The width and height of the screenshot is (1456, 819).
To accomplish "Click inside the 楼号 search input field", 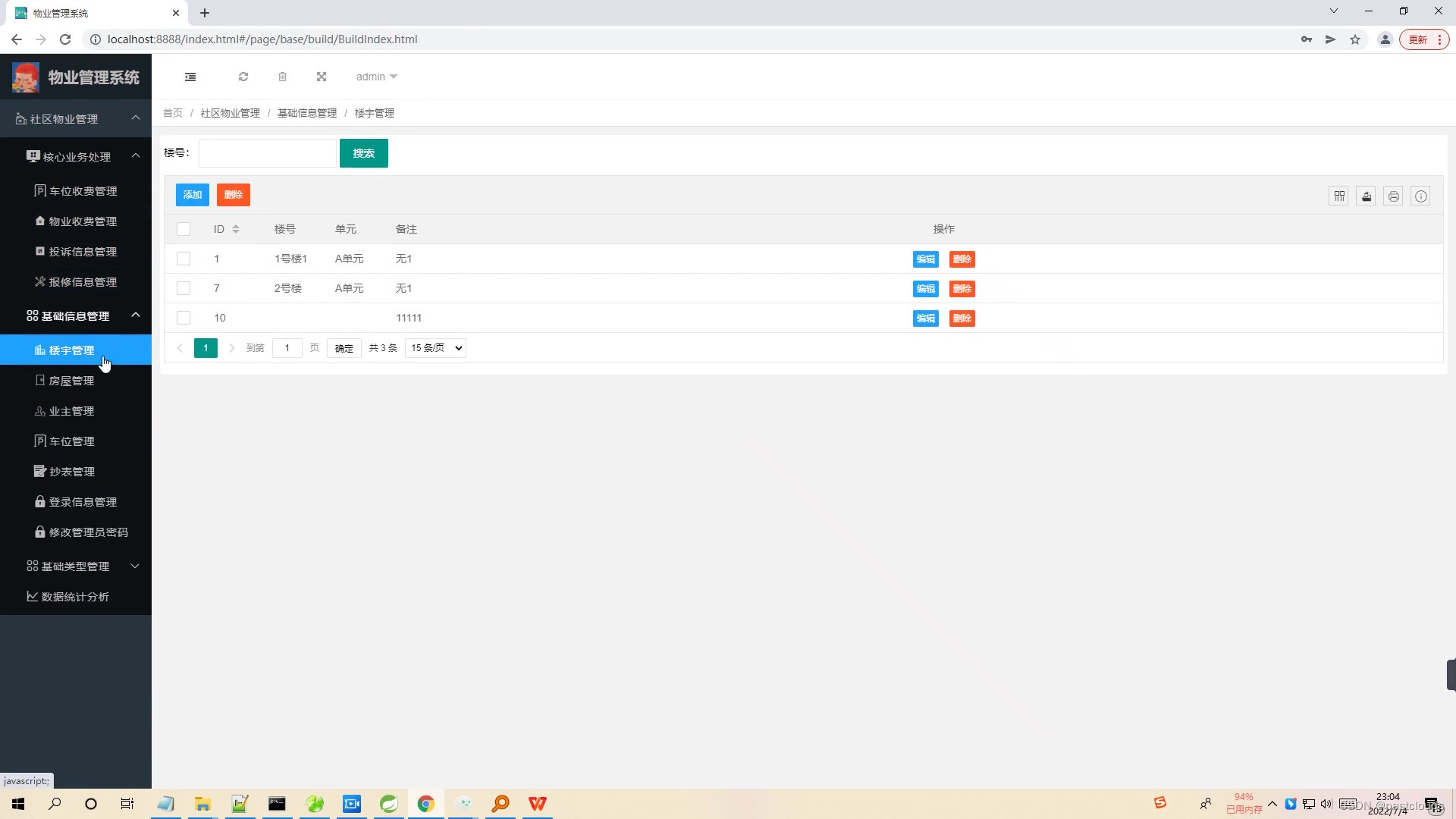I will [x=267, y=152].
